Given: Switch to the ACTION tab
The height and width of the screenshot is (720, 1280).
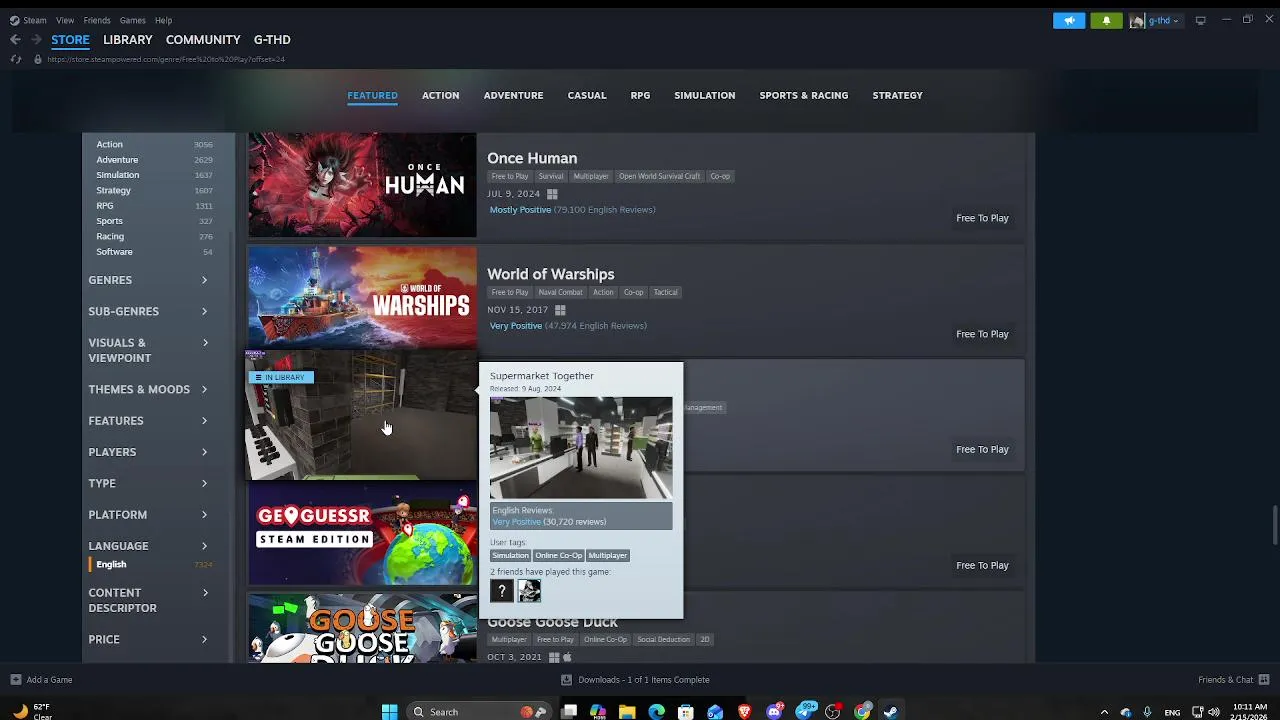Looking at the screenshot, I should [x=440, y=95].
